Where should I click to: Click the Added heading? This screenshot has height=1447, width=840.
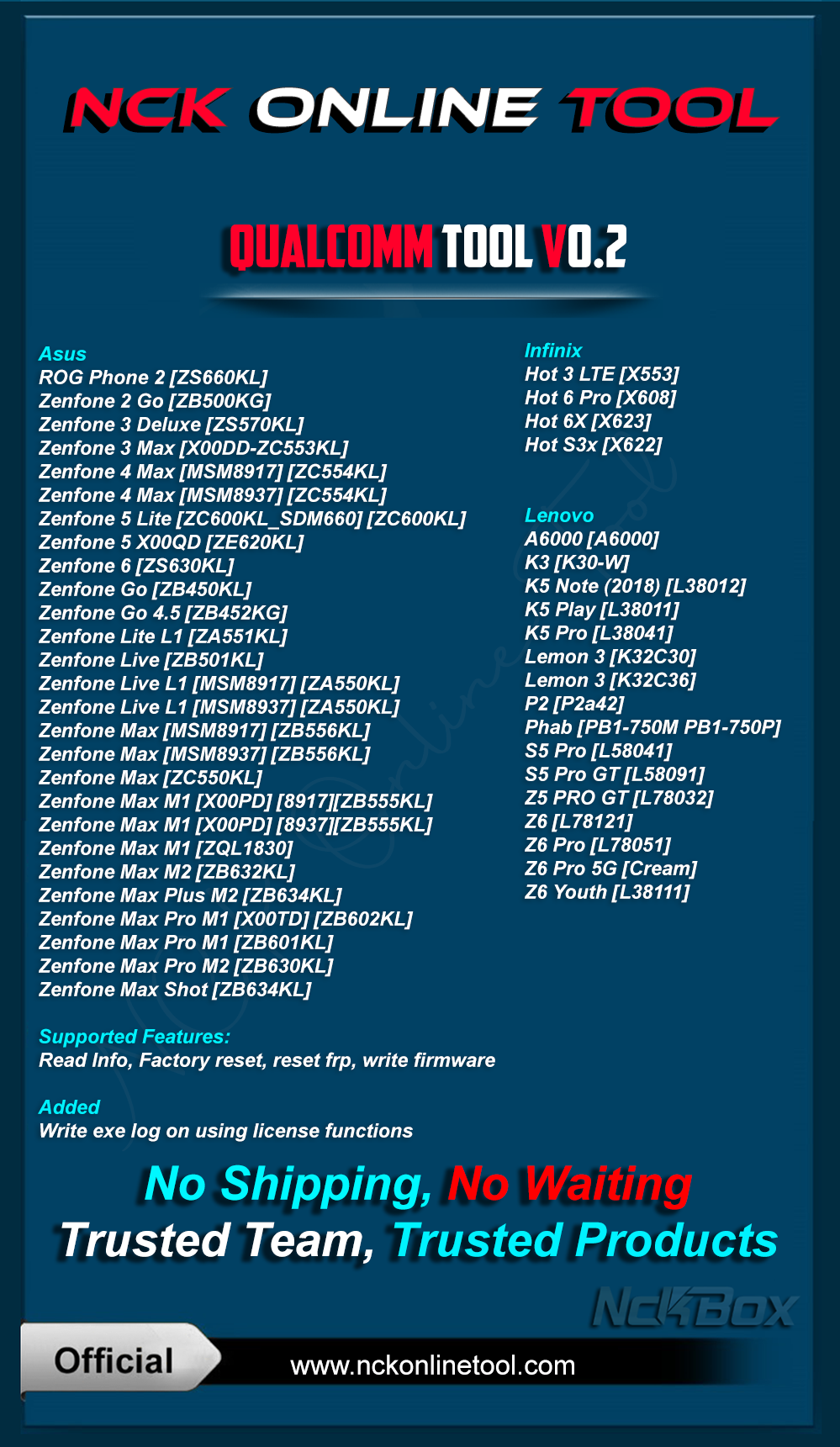[x=69, y=1107]
